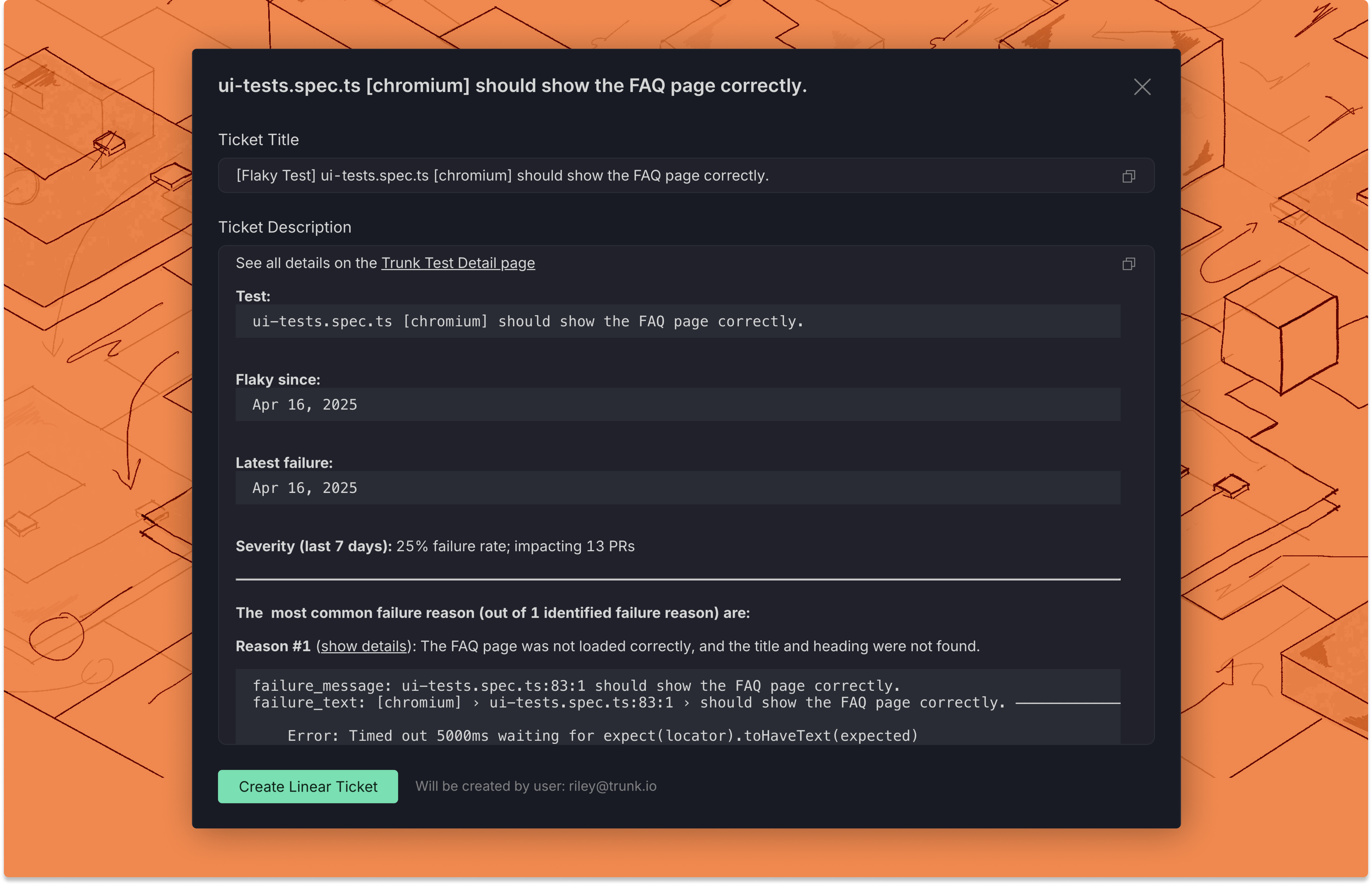The width and height of the screenshot is (1372, 885).
Task: Click the Severity 25% failure rate text
Action: click(515, 546)
